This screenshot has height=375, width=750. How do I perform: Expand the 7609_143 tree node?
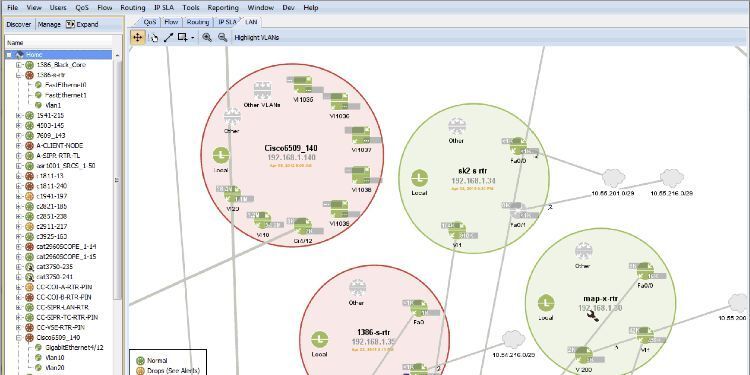(19, 136)
